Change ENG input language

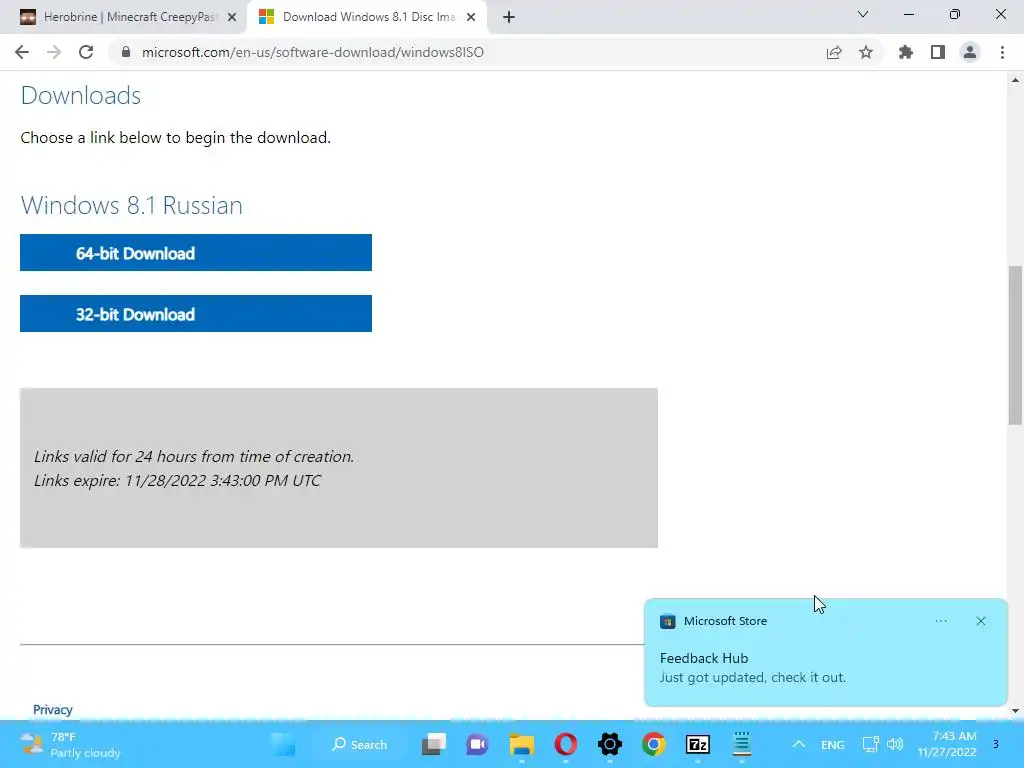(x=833, y=744)
